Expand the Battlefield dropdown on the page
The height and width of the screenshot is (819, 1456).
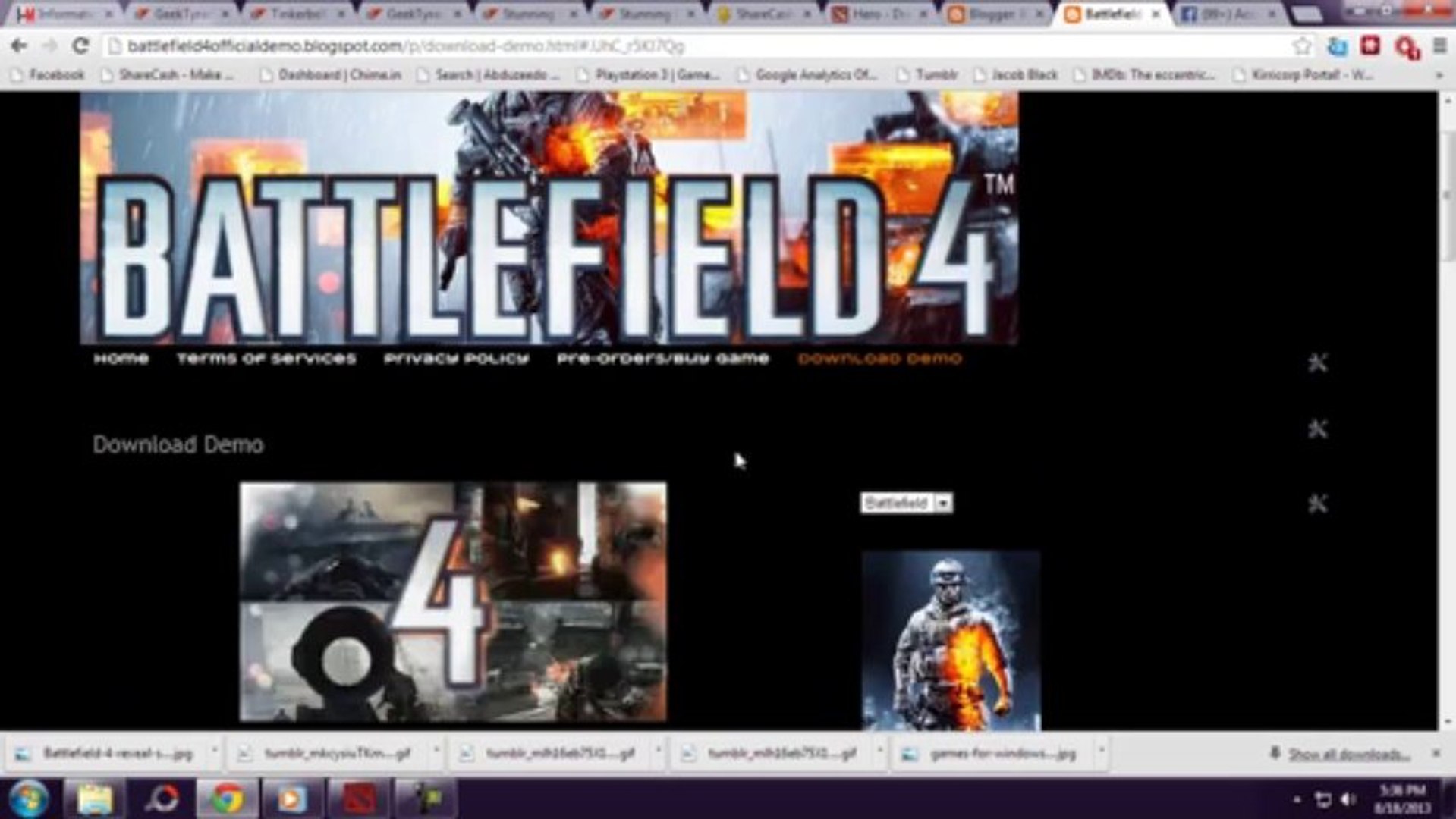[907, 503]
